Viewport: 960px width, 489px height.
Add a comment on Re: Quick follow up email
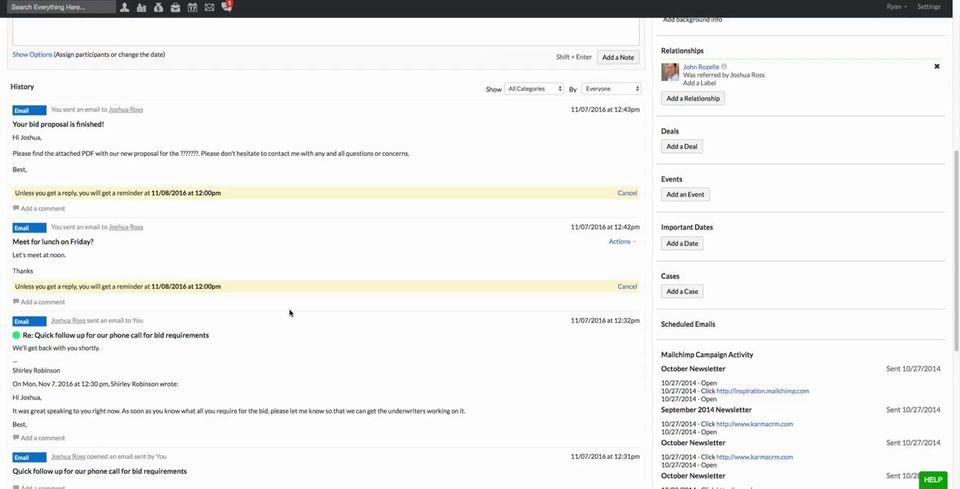43,438
